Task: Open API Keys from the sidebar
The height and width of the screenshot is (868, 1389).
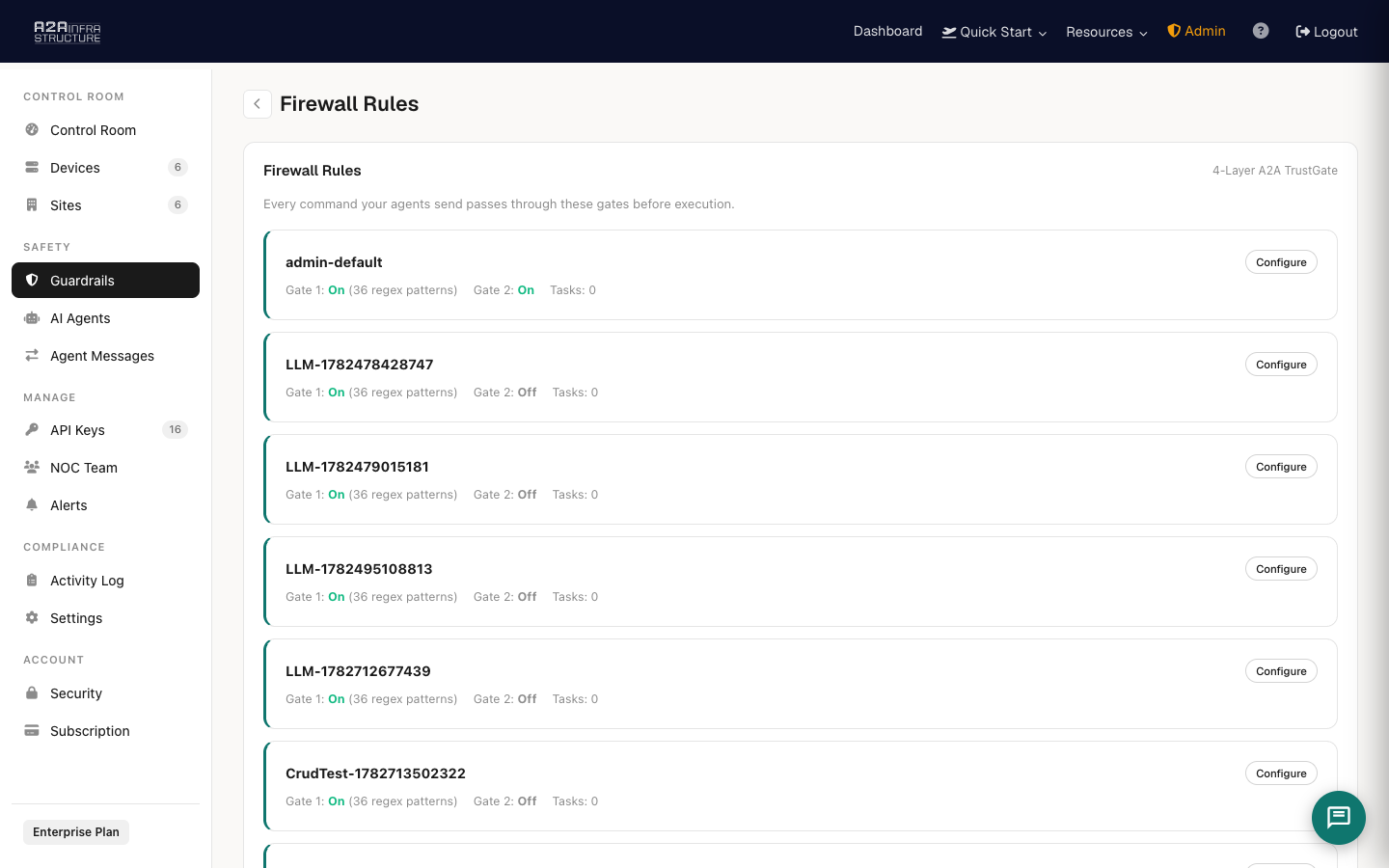Action: [105, 430]
